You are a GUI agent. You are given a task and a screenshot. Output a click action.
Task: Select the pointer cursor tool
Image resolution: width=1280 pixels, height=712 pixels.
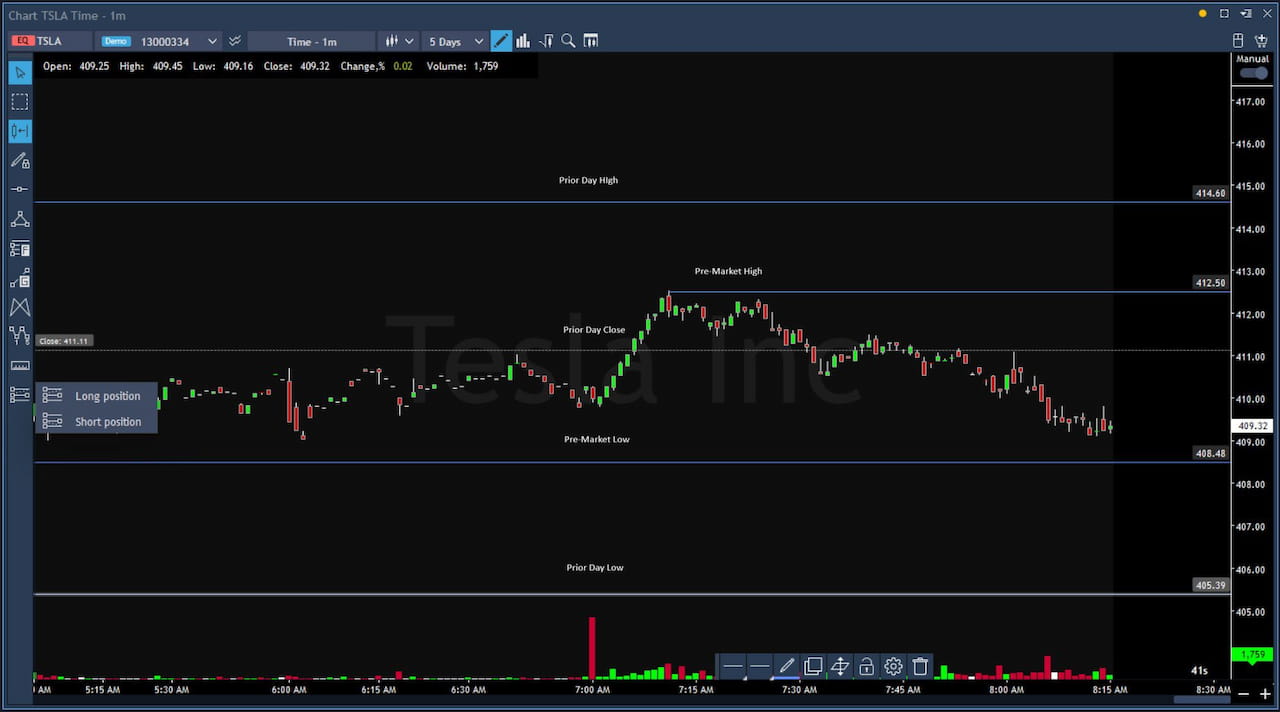20,72
